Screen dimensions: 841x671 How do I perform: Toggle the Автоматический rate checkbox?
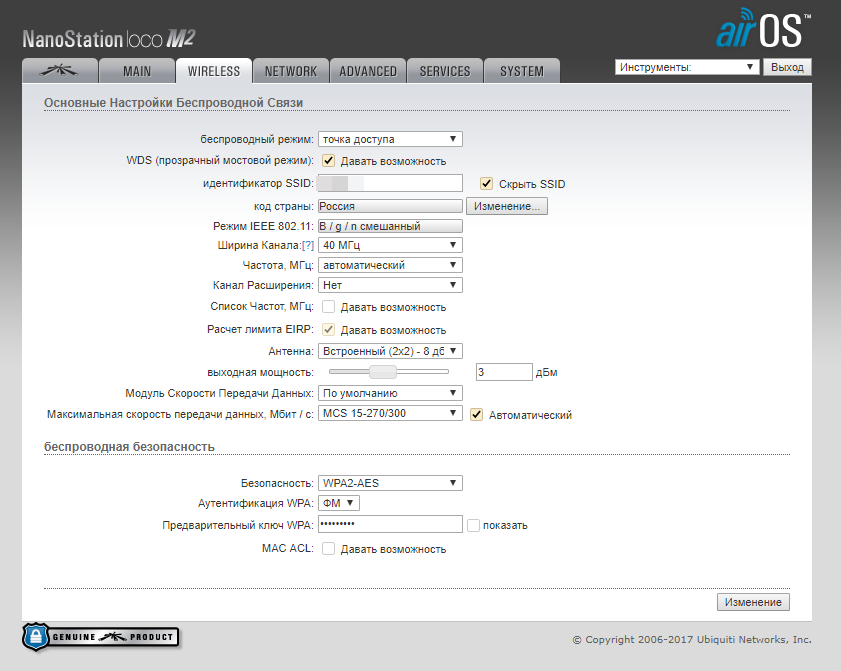476,415
